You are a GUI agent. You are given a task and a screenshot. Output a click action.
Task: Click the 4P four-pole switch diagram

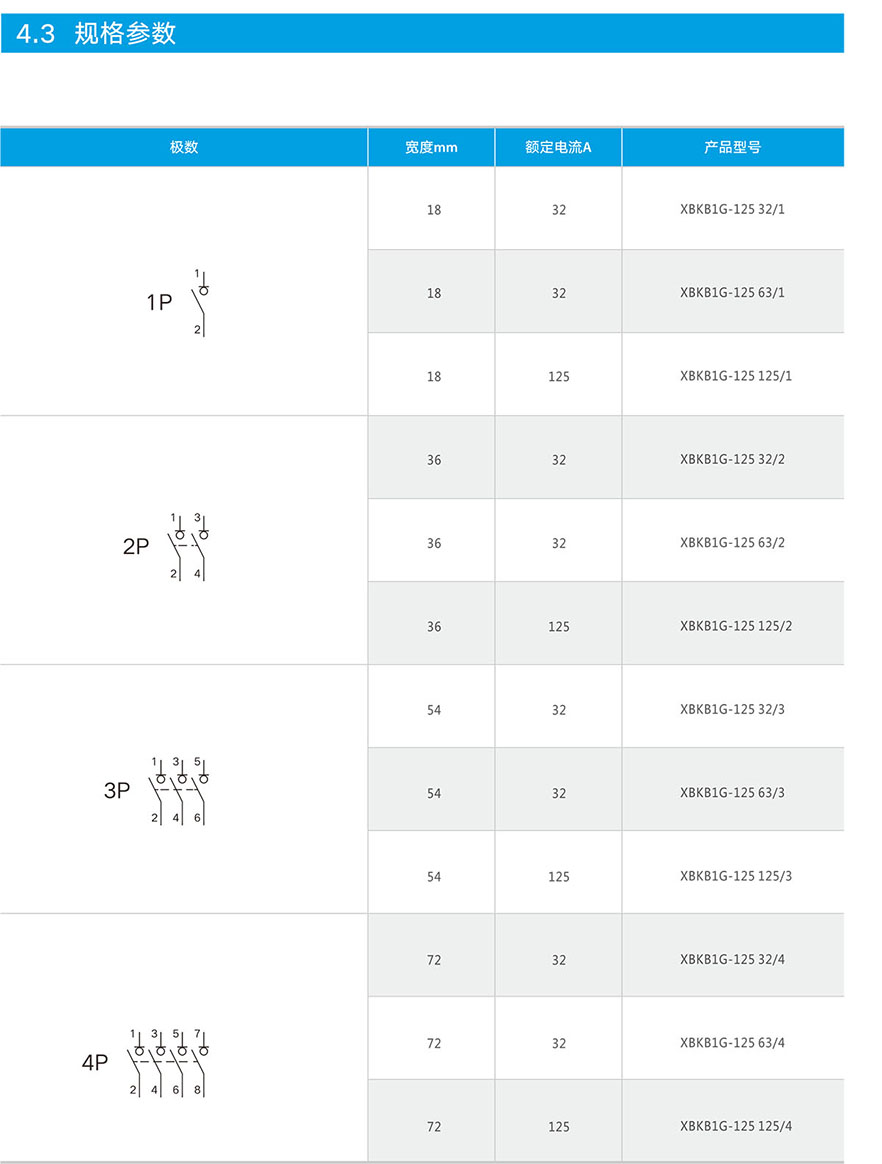(169, 1062)
